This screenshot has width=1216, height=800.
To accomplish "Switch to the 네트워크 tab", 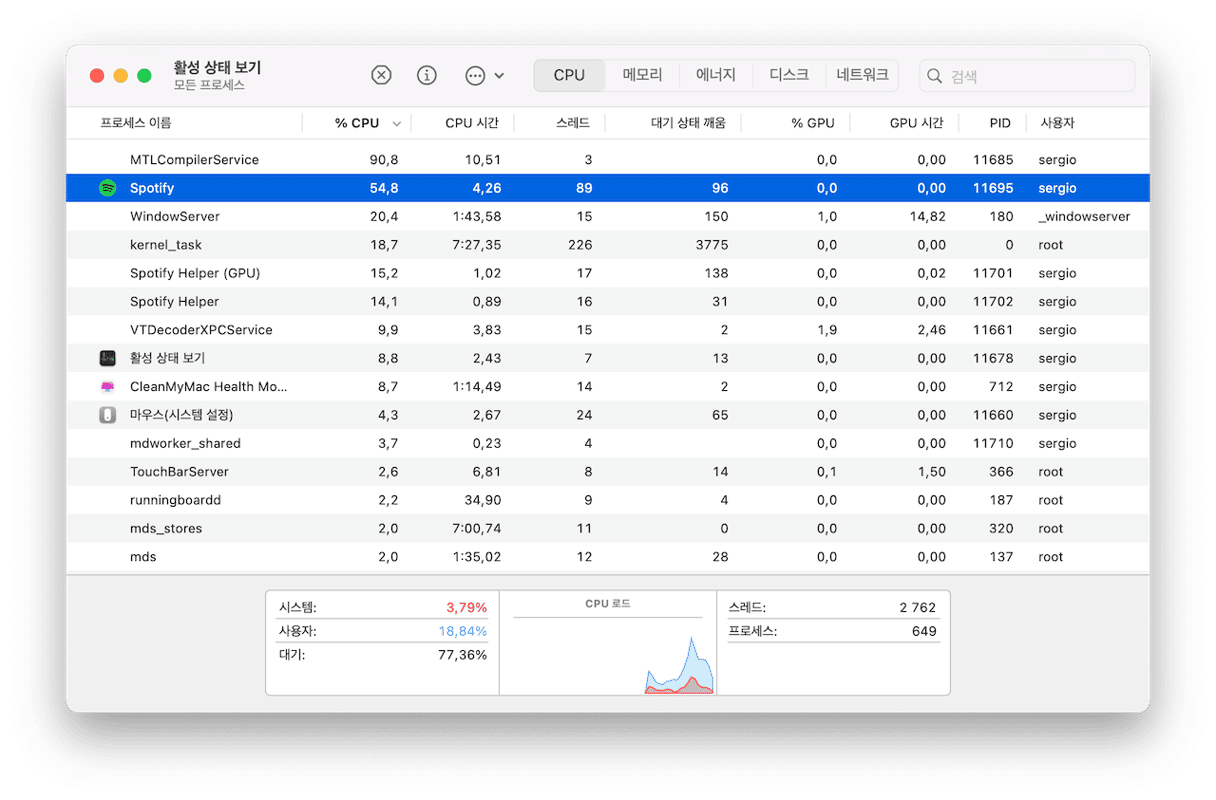I will [x=862, y=75].
